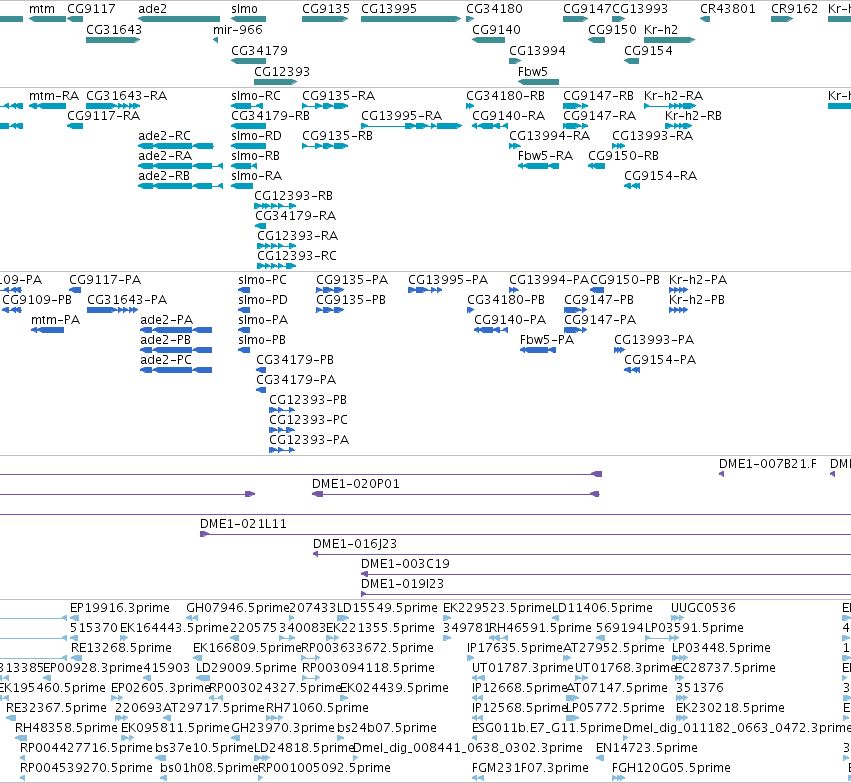Click the ade2-PC protein label
The height and width of the screenshot is (783, 851).
tap(166, 360)
